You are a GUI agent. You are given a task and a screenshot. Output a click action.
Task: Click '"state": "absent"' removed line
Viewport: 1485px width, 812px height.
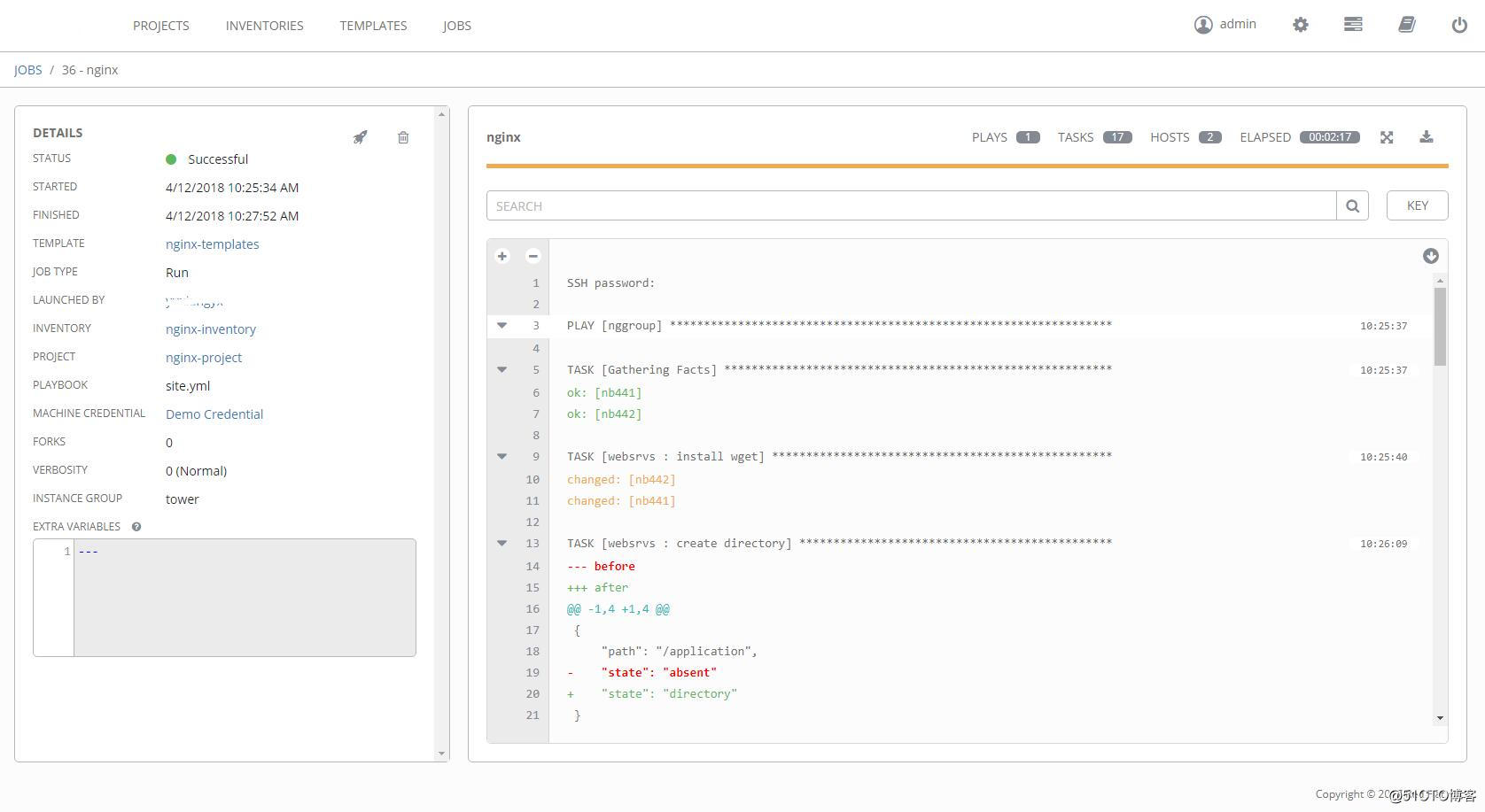coord(658,672)
